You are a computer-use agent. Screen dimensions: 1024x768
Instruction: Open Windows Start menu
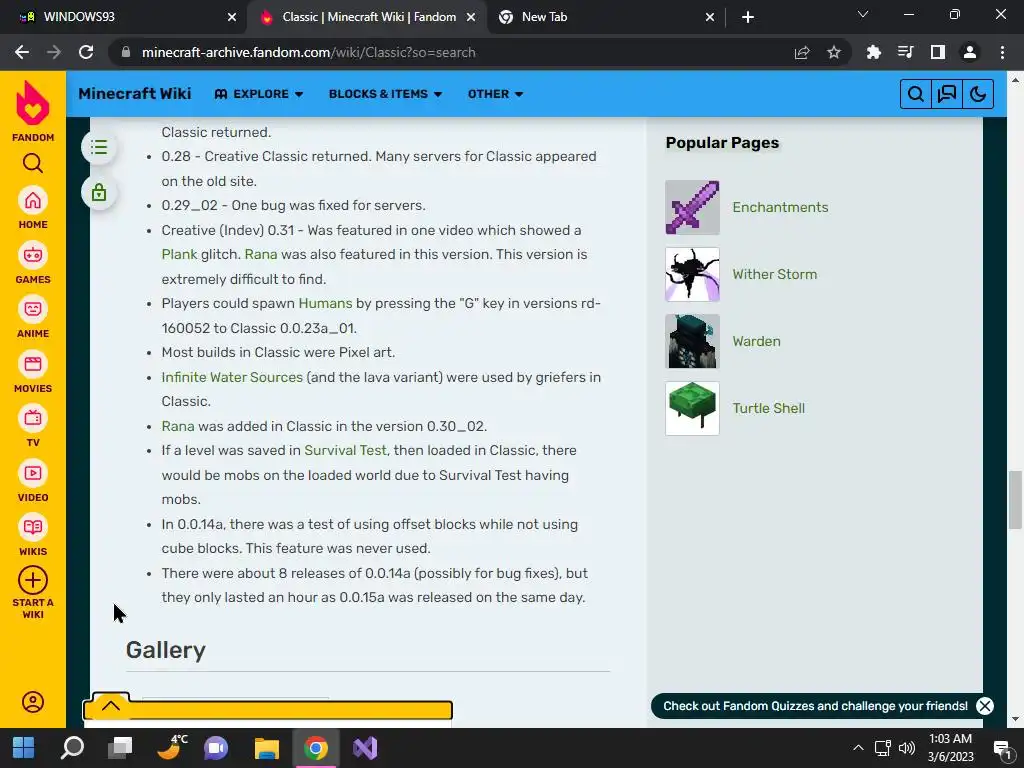24,748
